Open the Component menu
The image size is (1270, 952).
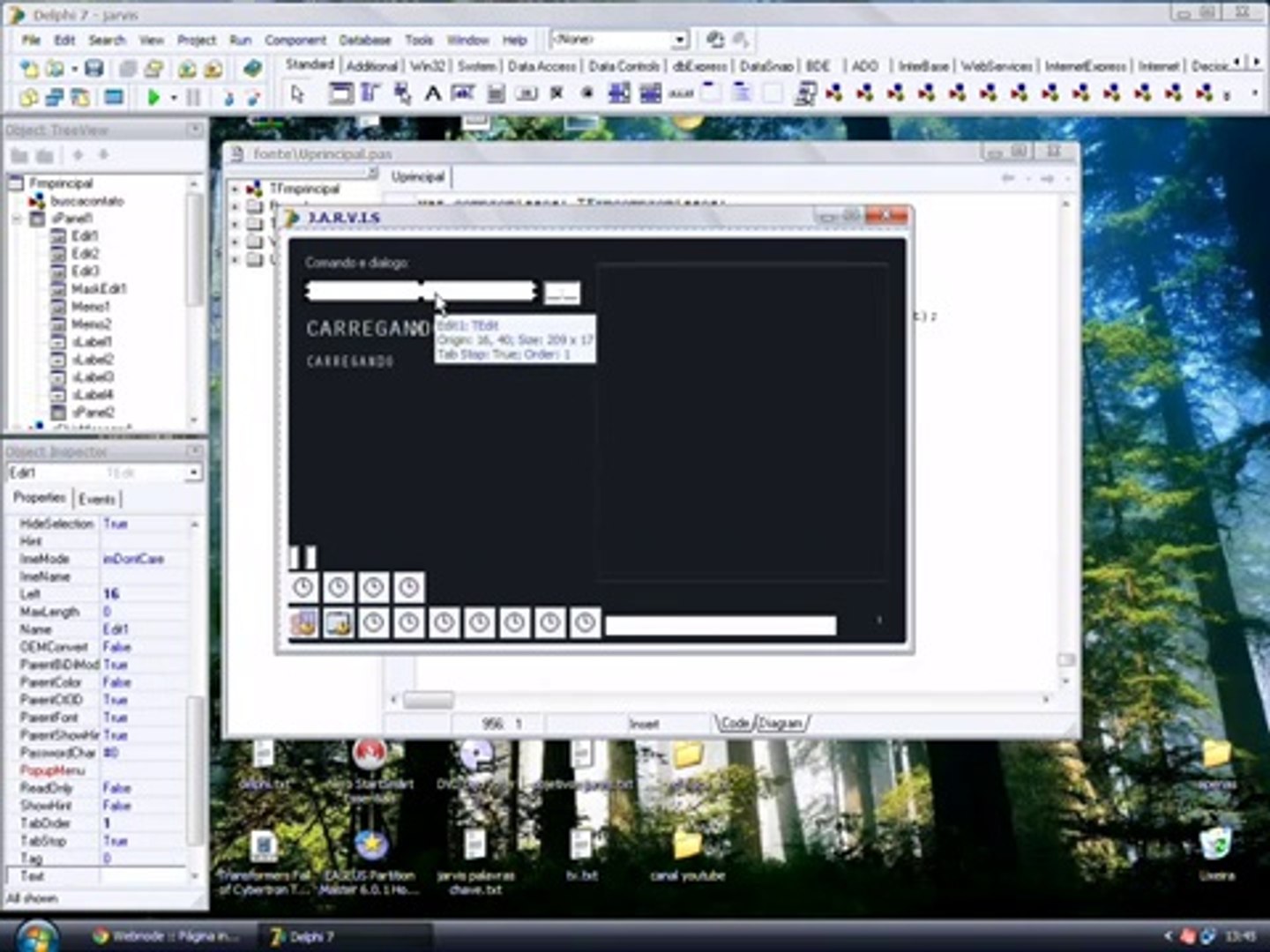(295, 40)
